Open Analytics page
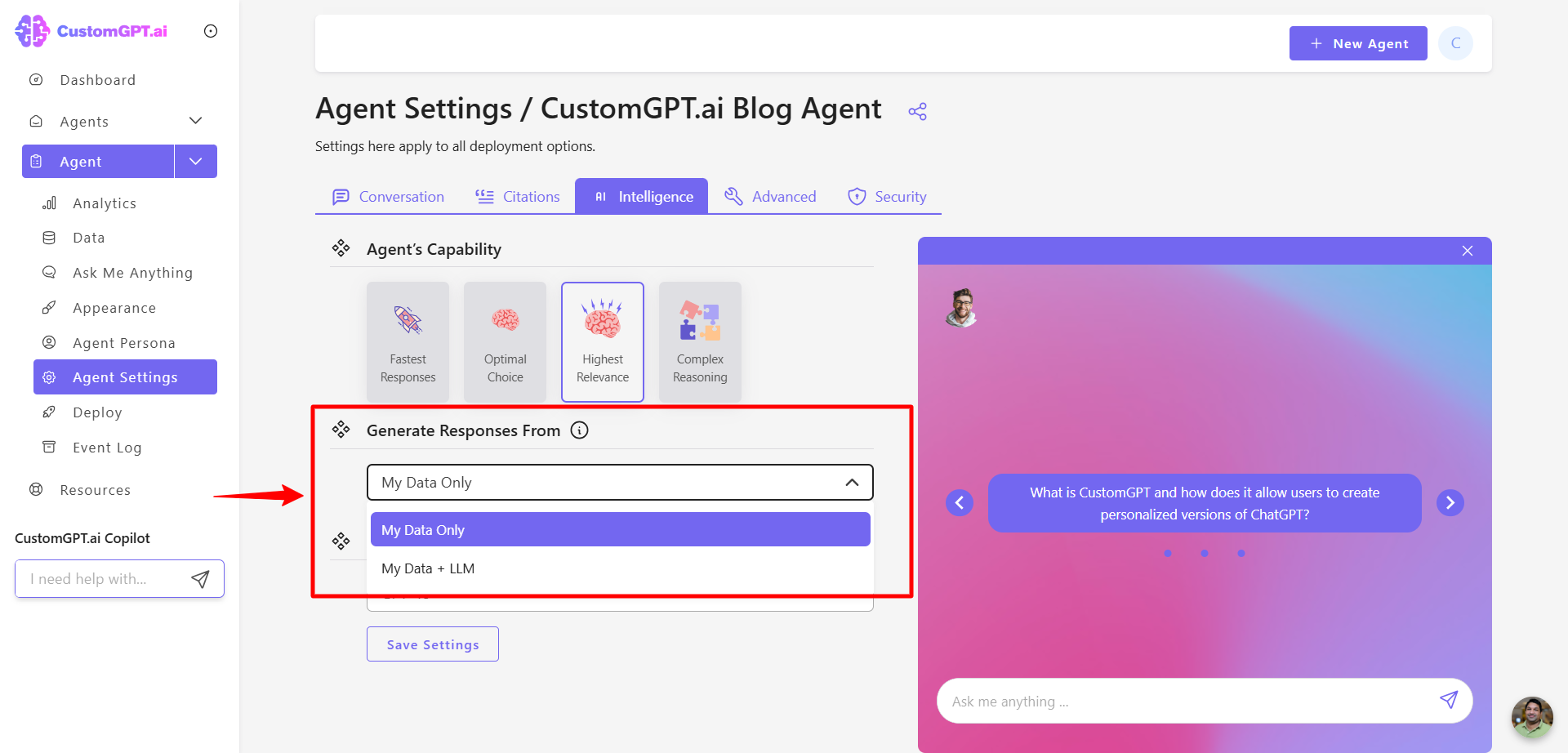The image size is (1568, 753). [105, 203]
